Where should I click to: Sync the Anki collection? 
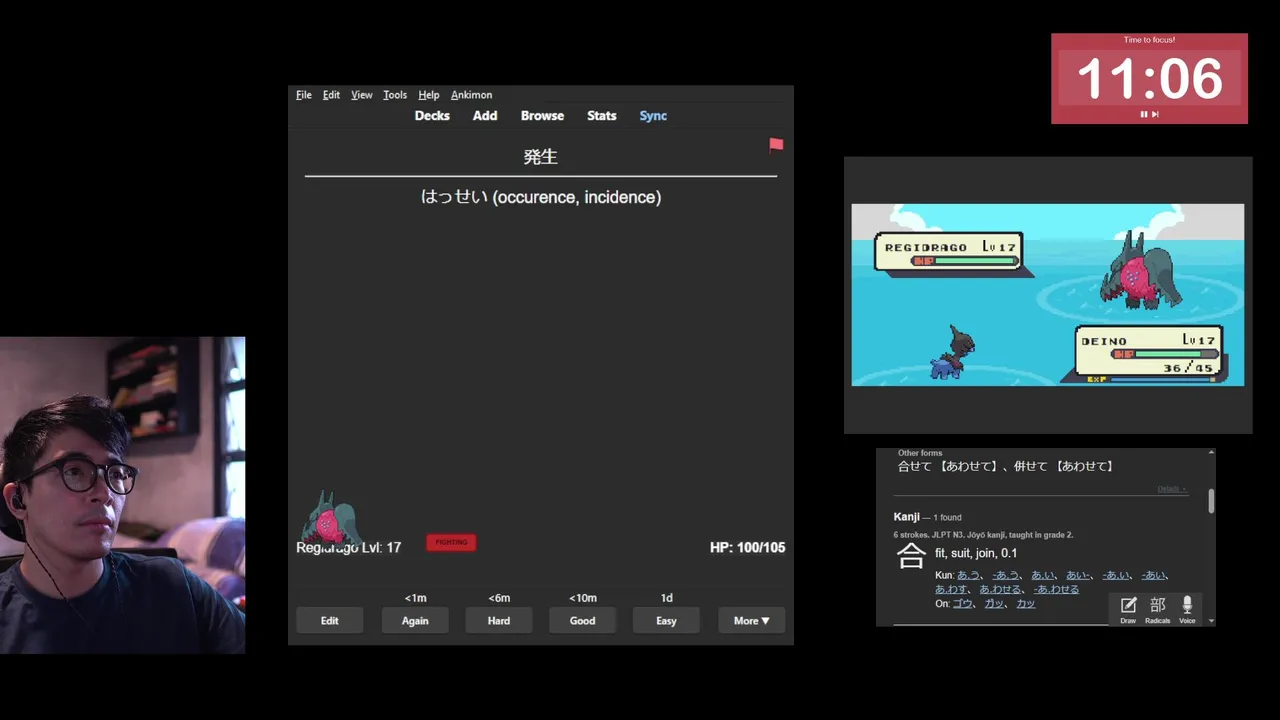(x=653, y=116)
